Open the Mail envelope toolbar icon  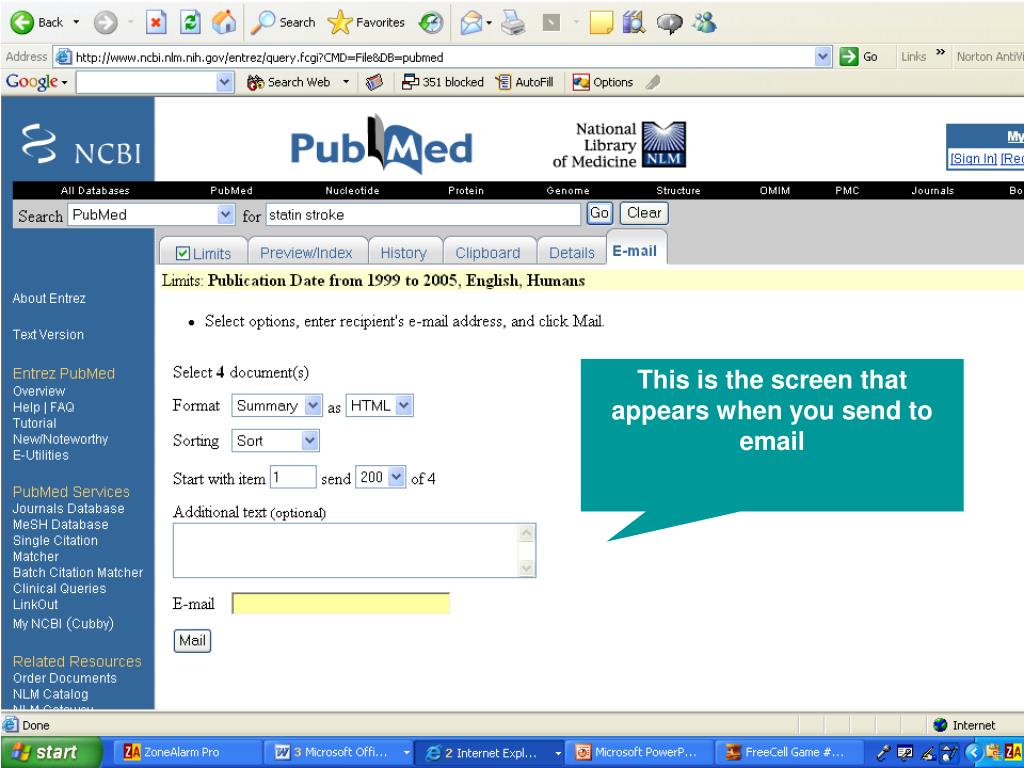click(x=472, y=24)
